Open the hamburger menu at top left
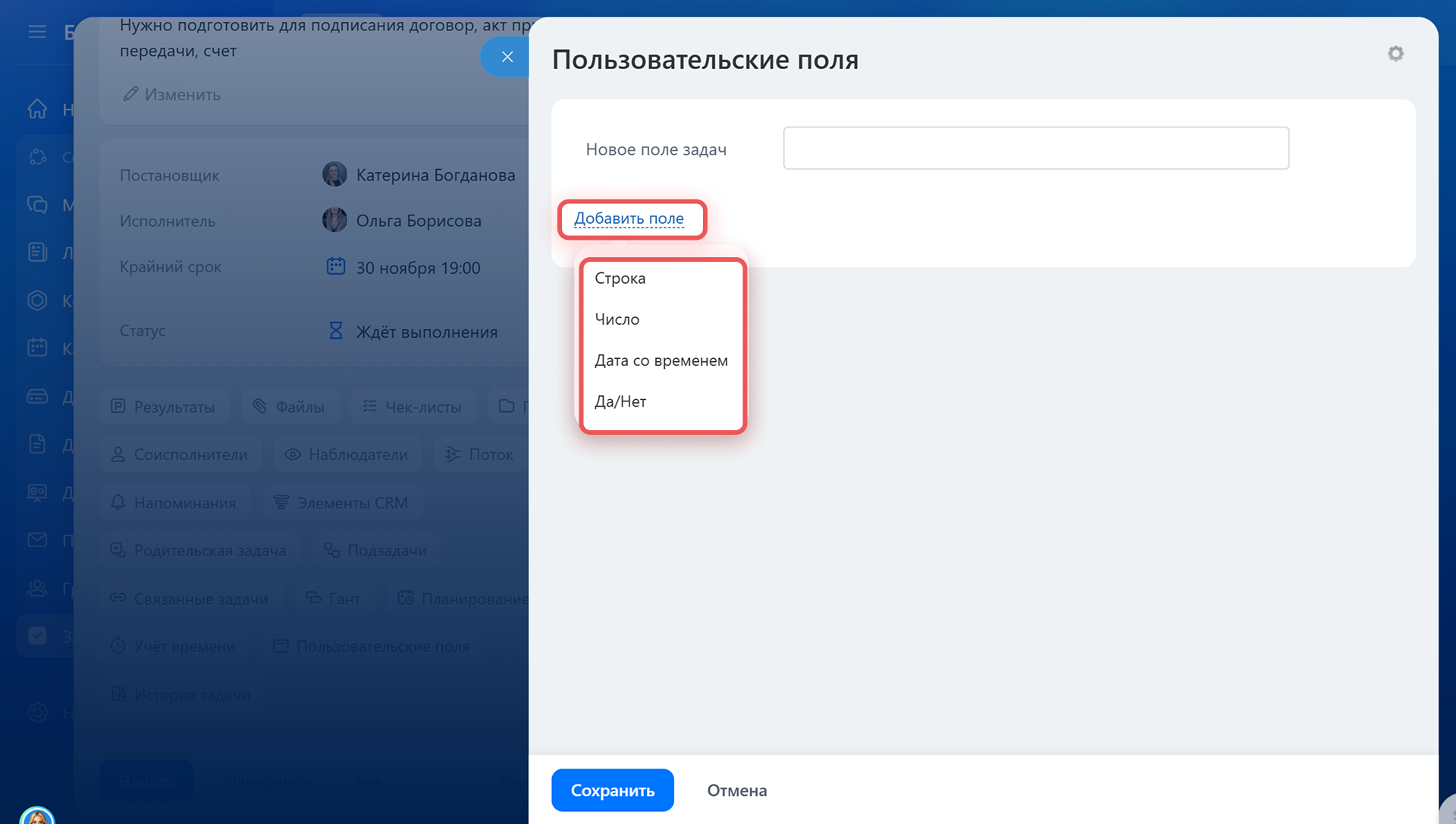 pyautogui.click(x=37, y=32)
